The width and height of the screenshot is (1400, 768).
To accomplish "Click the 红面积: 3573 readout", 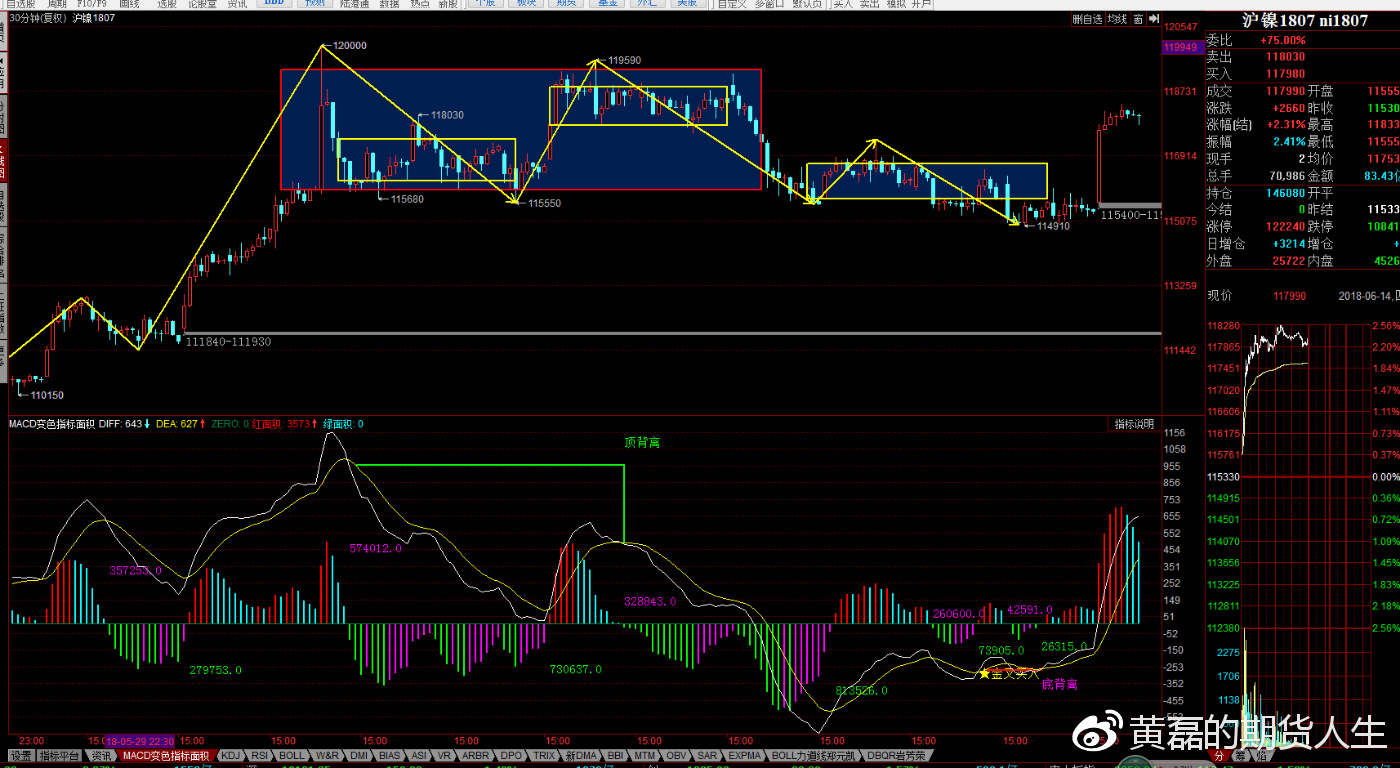I will pyautogui.click(x=286, y=424).
